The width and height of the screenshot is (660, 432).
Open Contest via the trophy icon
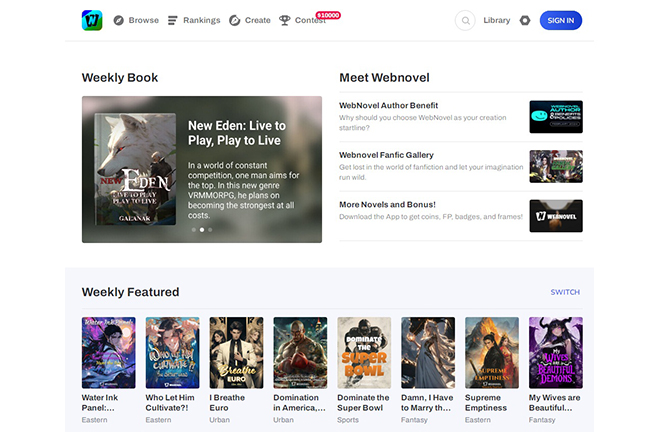[x=285, y=20]
